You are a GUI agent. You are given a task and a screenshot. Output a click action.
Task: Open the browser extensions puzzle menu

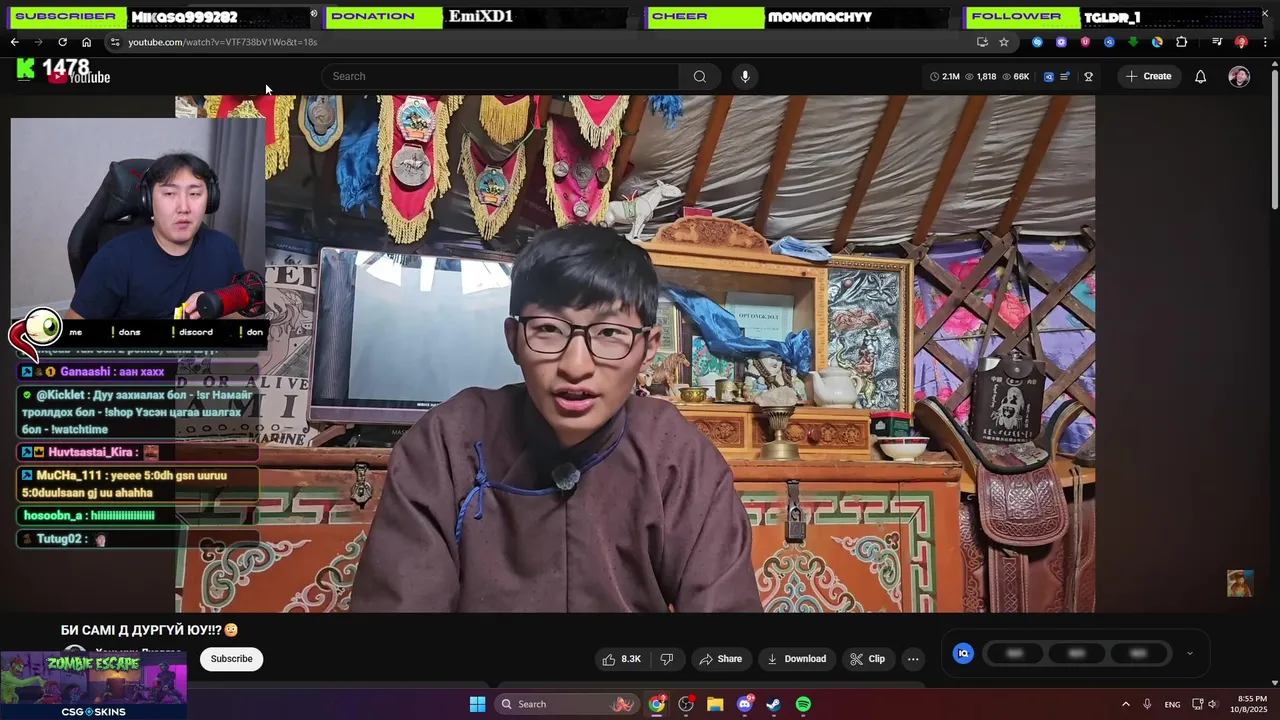(1181, 42)
